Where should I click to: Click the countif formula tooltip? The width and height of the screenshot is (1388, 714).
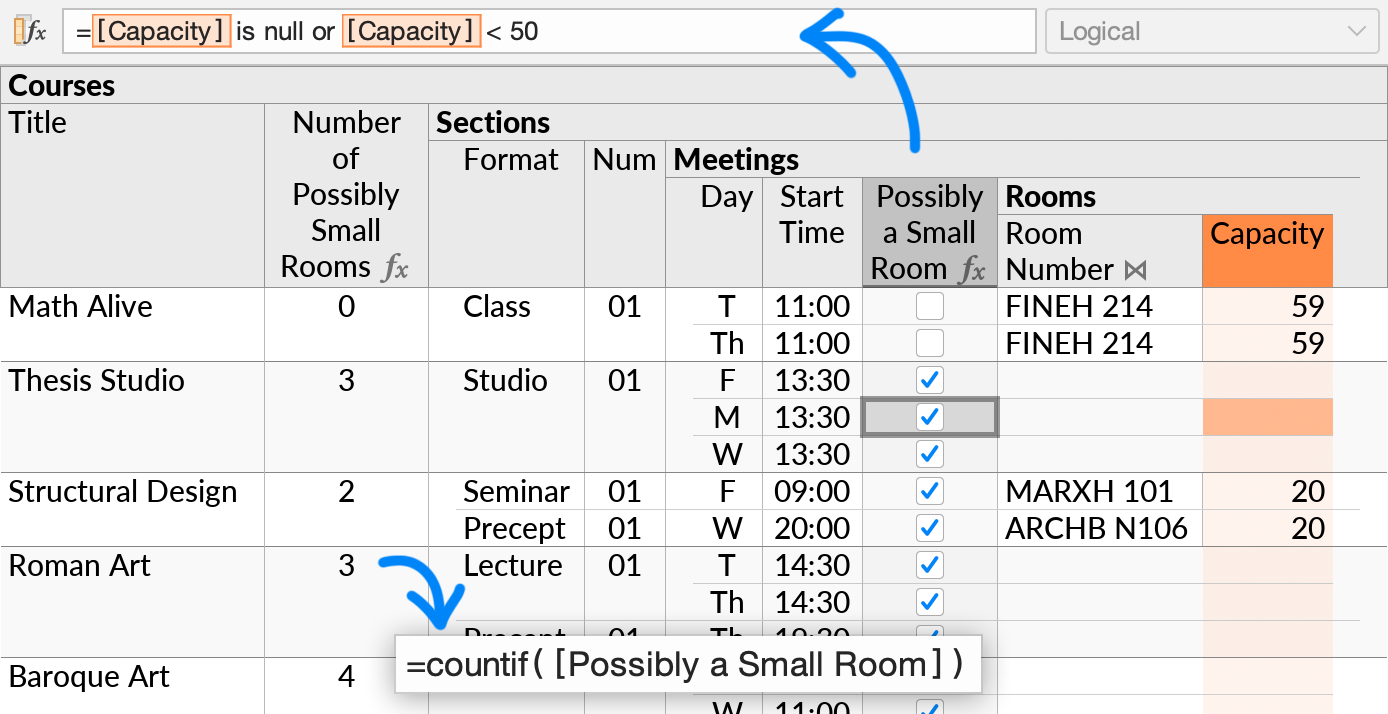(688, 664)
